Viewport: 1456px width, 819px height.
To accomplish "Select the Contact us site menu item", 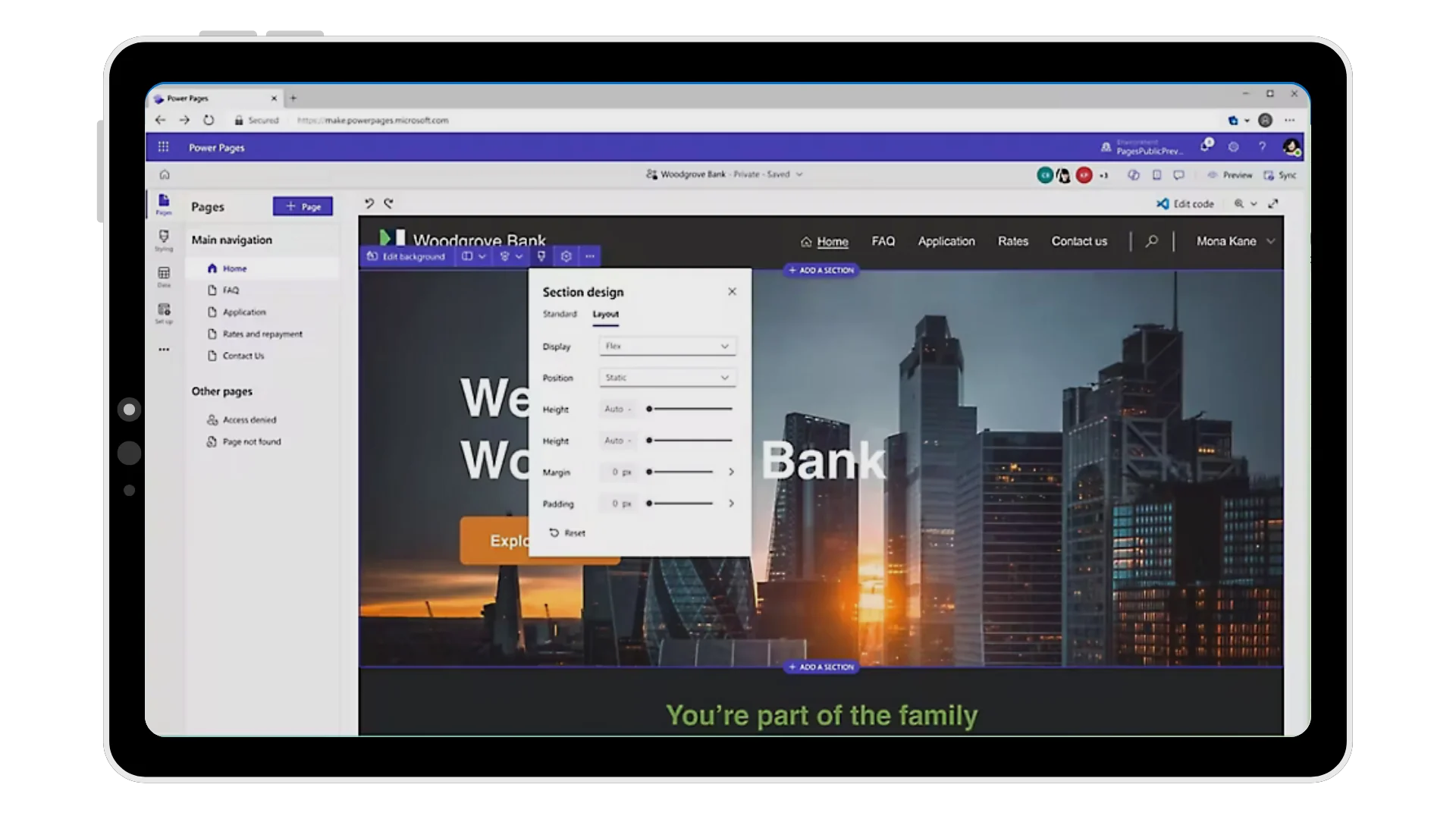I will coord(1079,241).
